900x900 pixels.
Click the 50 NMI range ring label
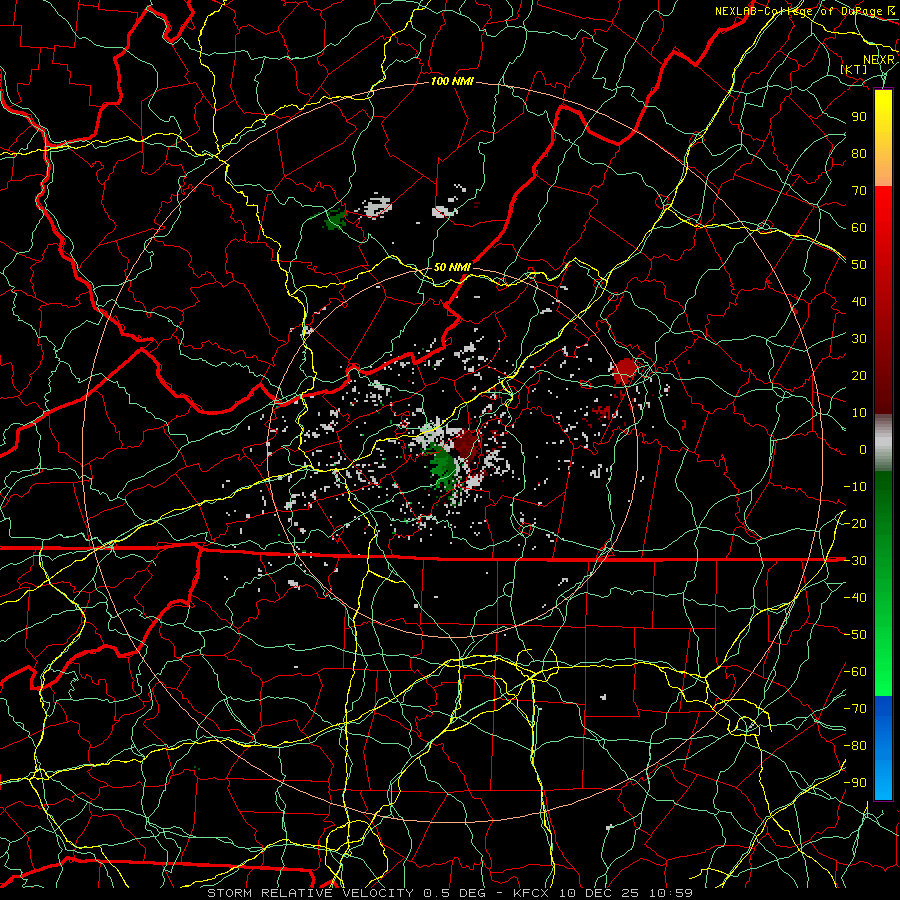tap(452, 267)
